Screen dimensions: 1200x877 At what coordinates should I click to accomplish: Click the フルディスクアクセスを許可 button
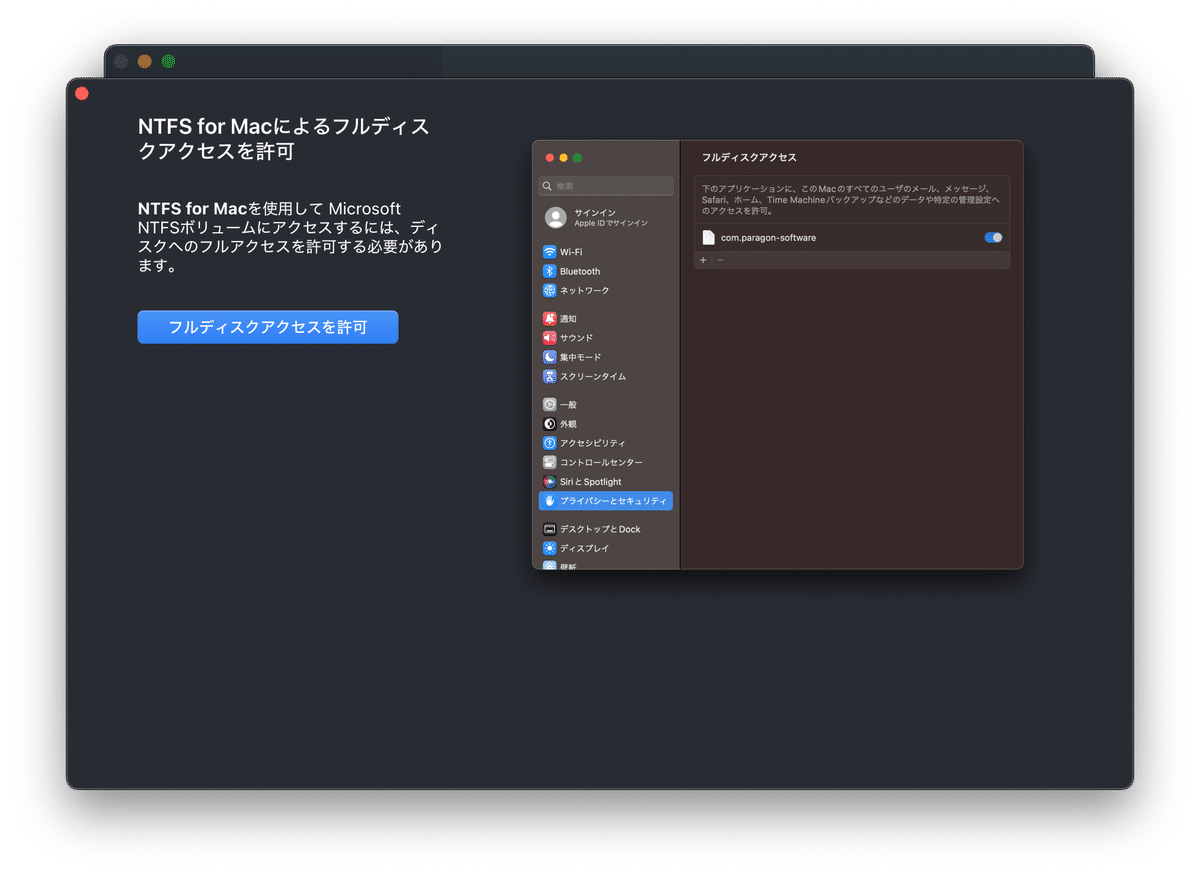click(x=268, y=327)
